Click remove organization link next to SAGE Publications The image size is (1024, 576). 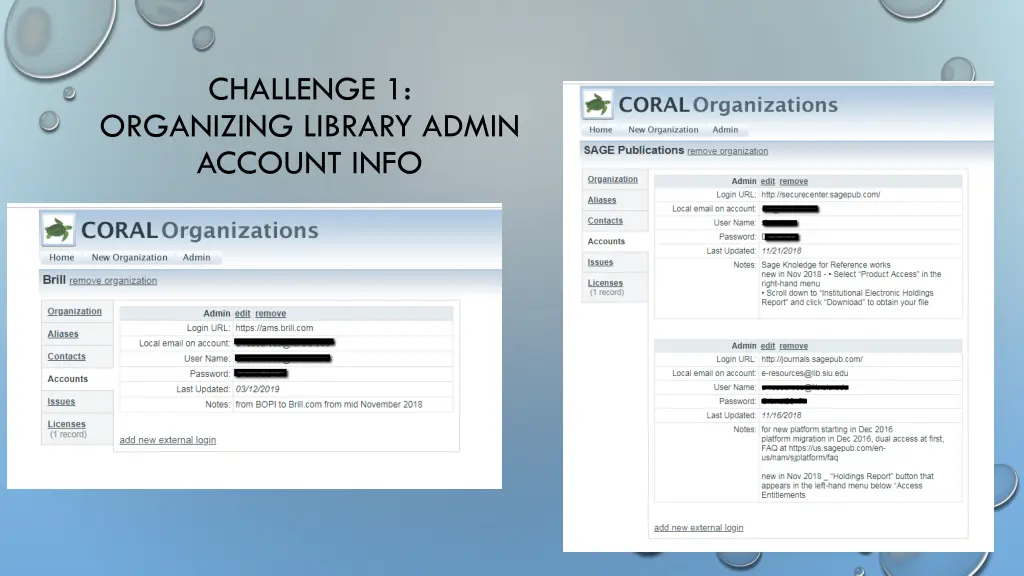(728, 151)
